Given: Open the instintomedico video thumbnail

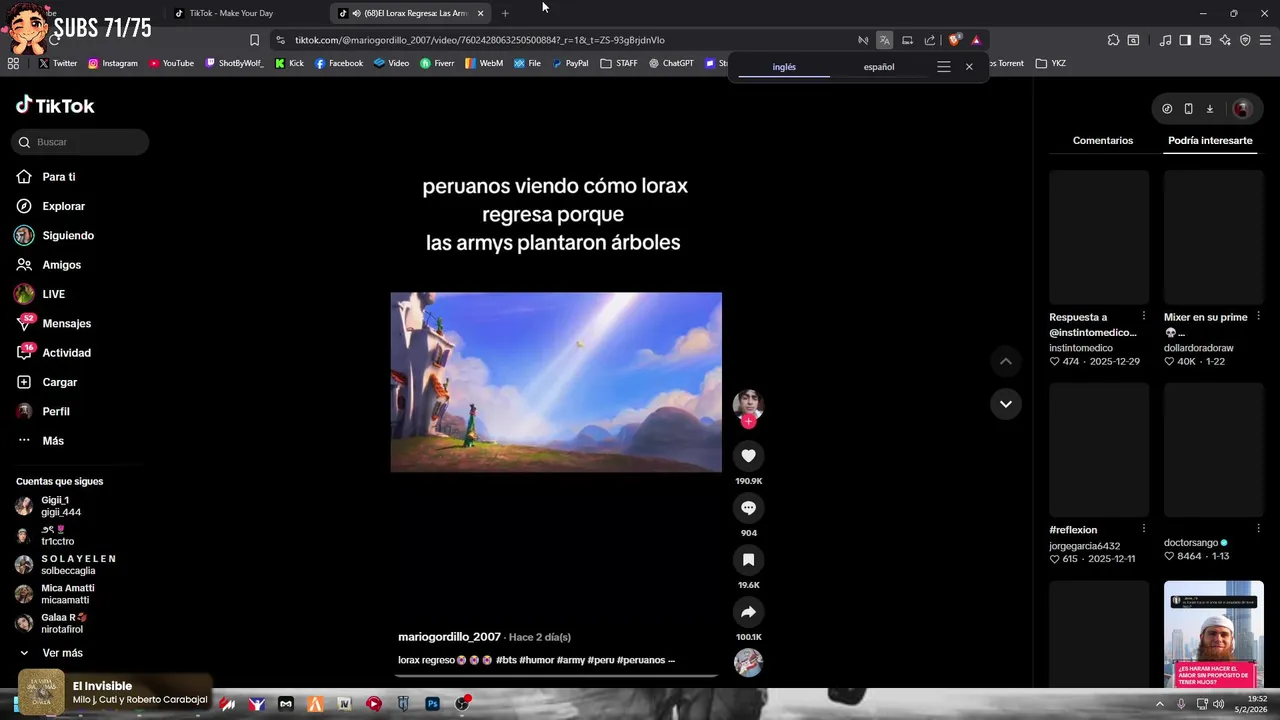Looking at the screenshot, I should pyautogui.click(x=1099, y=237).
